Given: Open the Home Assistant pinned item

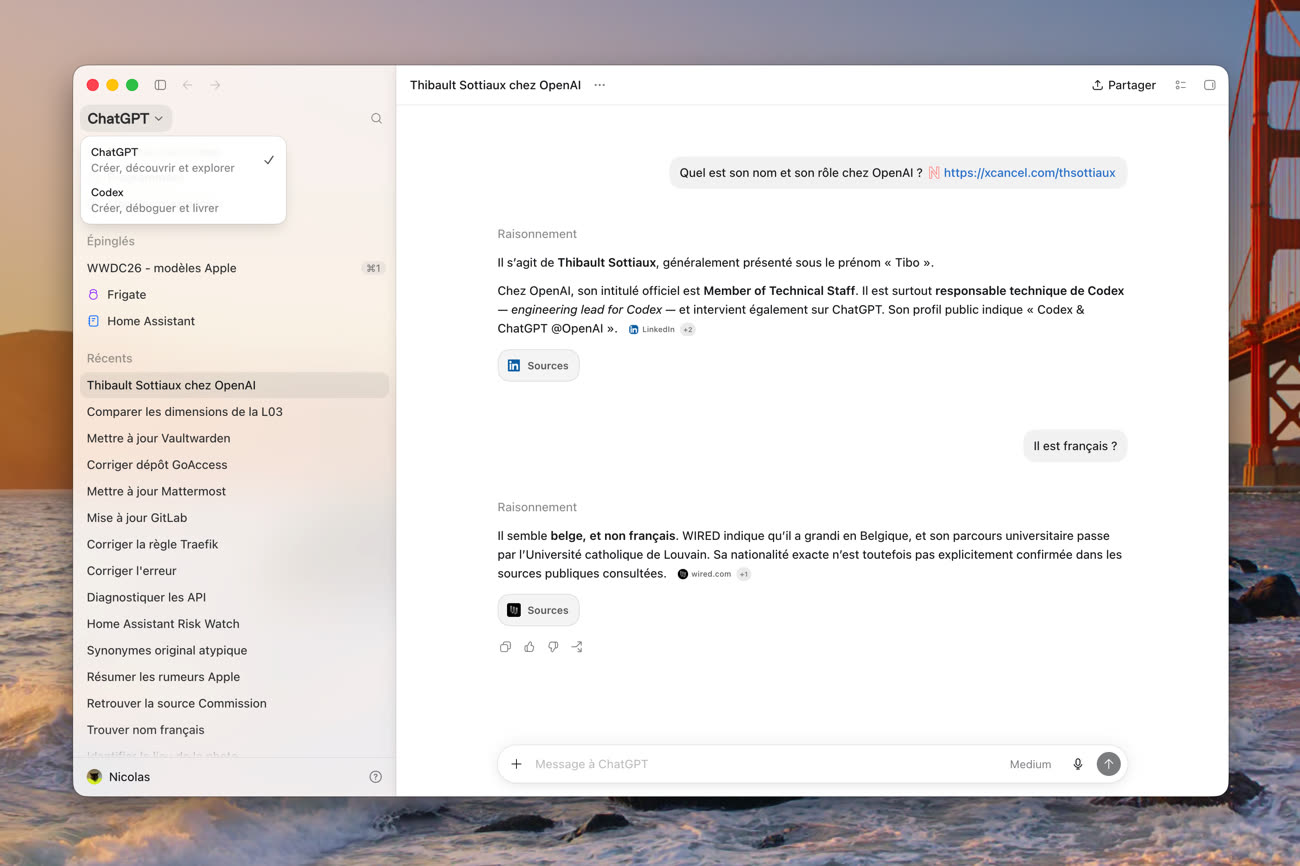Looking at the screenshot, I should click(234, 321).
